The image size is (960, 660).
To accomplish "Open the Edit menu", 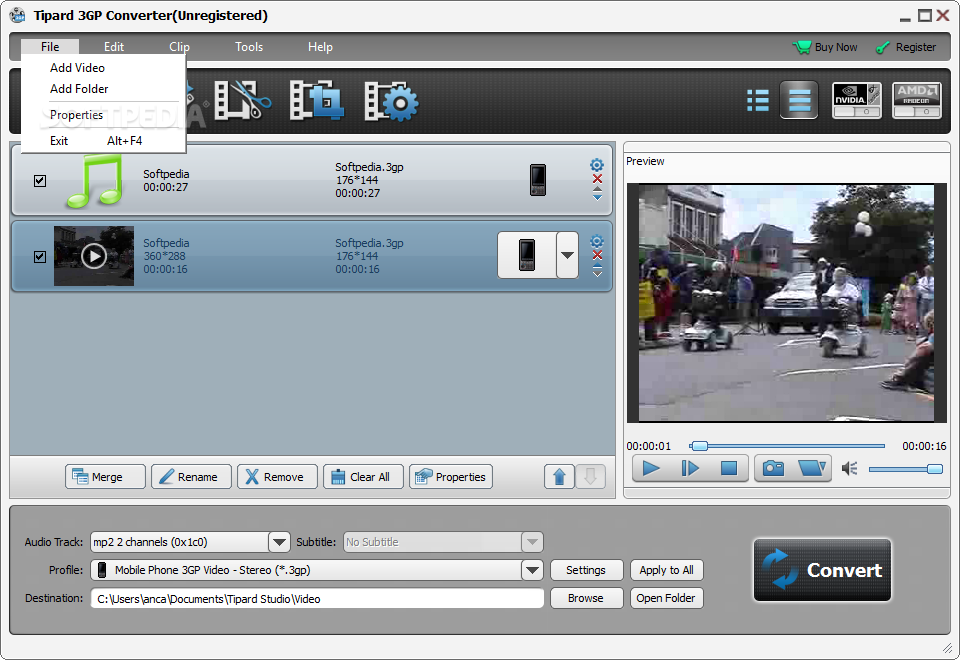I will [113, 47].
